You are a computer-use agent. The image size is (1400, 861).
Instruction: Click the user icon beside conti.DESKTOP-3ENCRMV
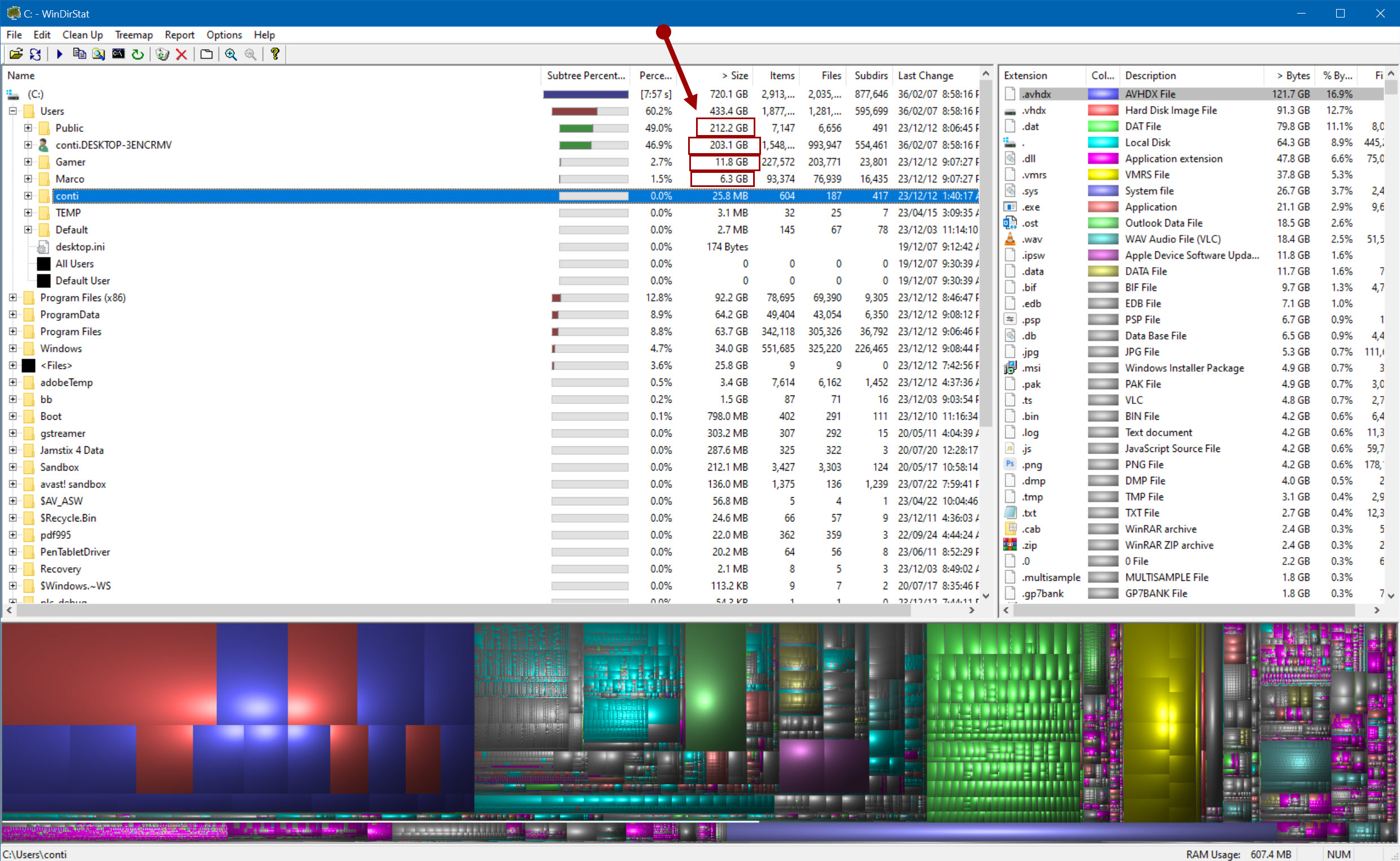coord(44,145)
